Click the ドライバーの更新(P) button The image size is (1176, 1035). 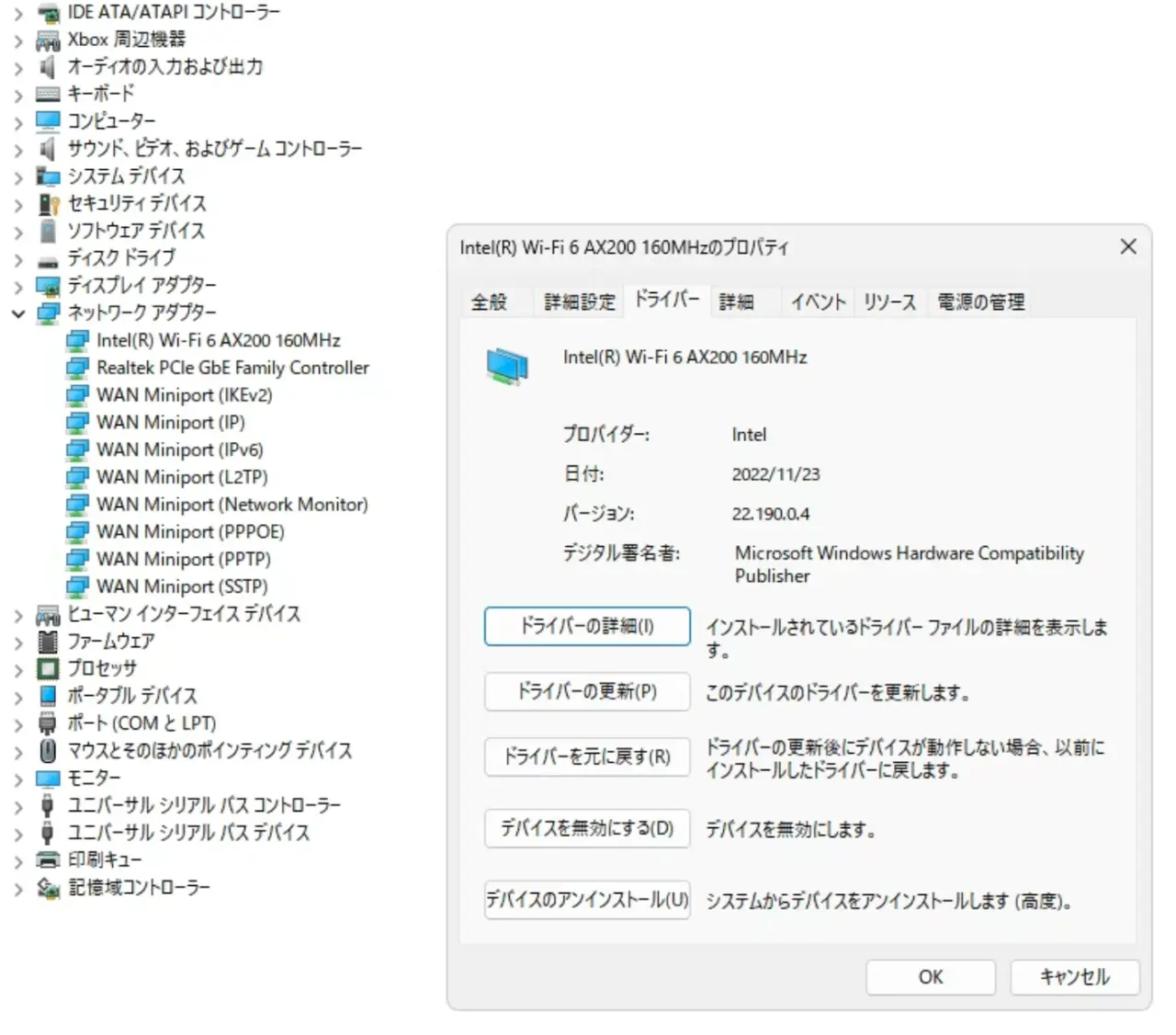(587, 691)
